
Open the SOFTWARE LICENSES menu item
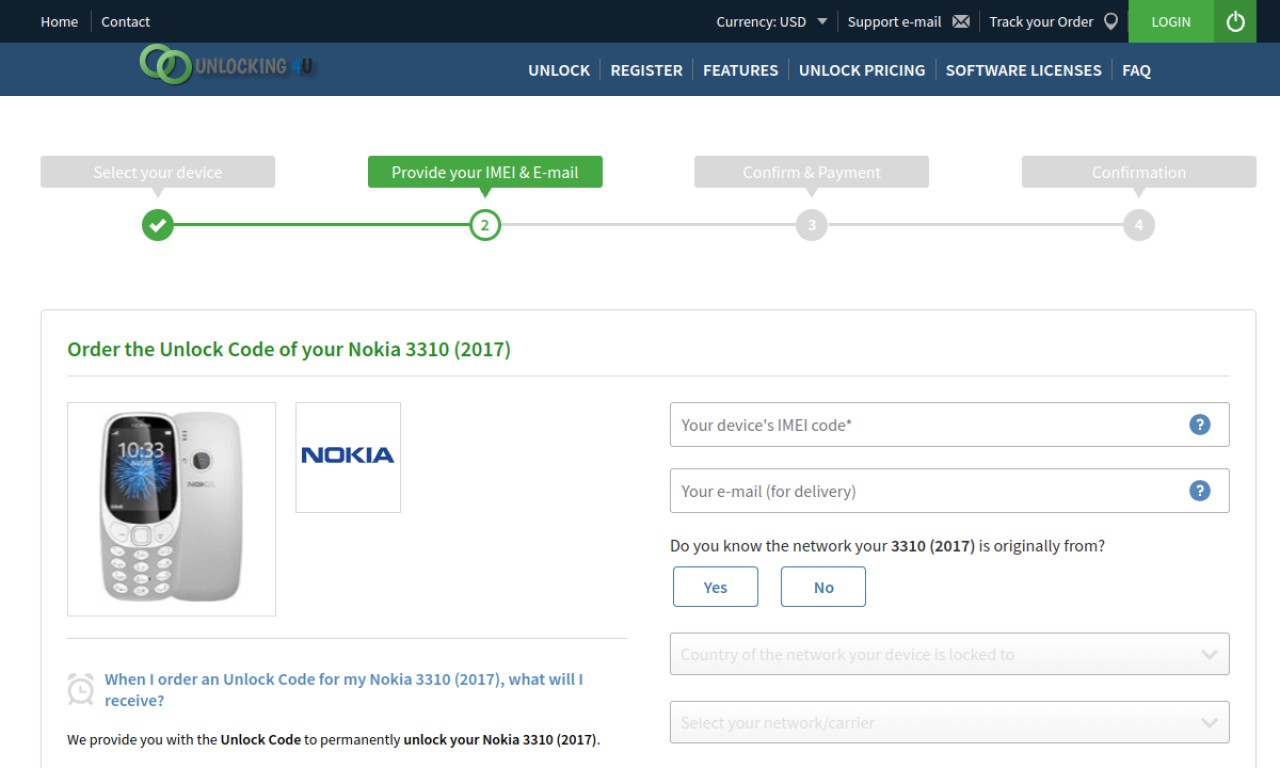(x=1023, y=70)
